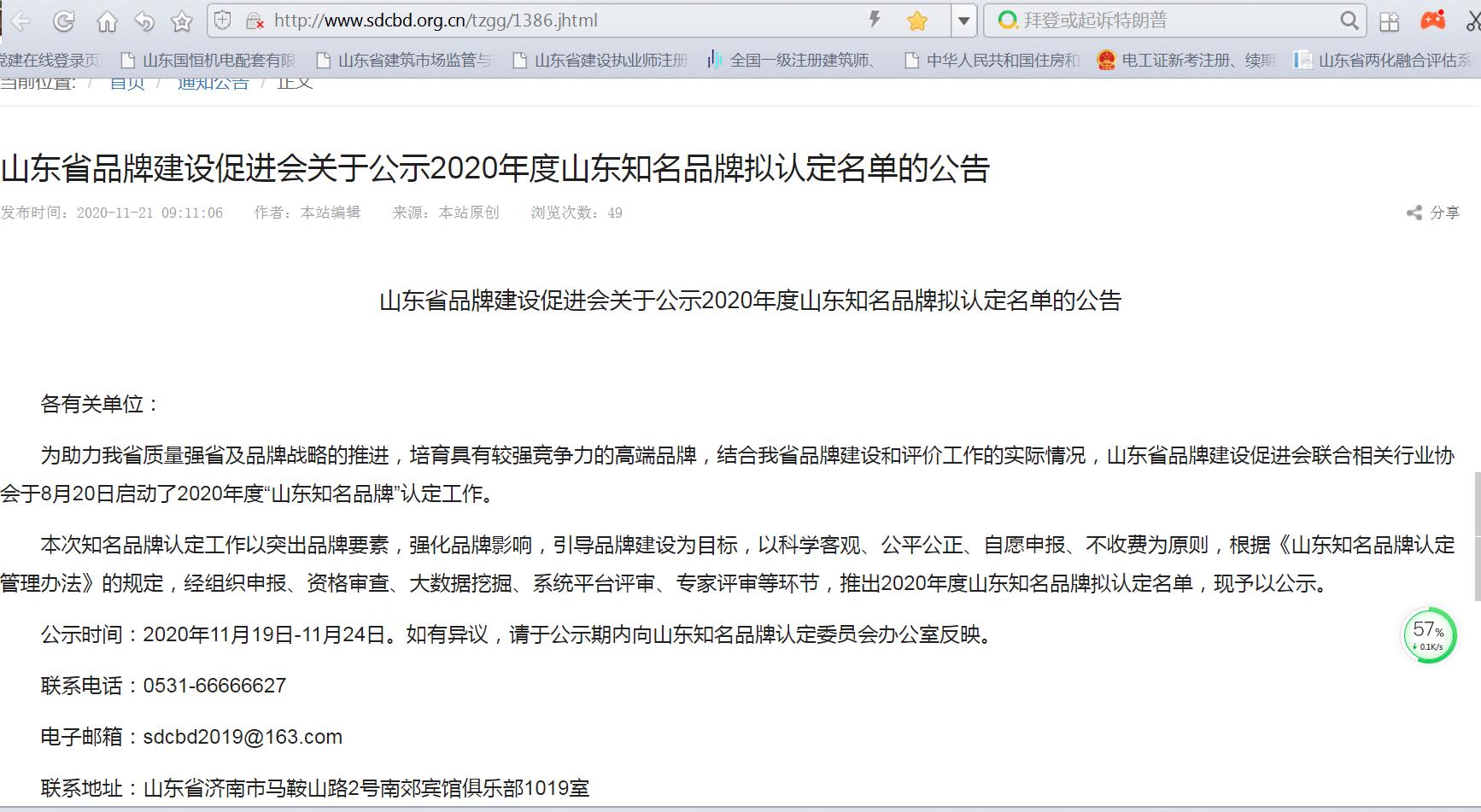The width and height of the screenshot is (1481, 812).
Task: Click the browser refresh button
Action: click(x=64, y=21)
